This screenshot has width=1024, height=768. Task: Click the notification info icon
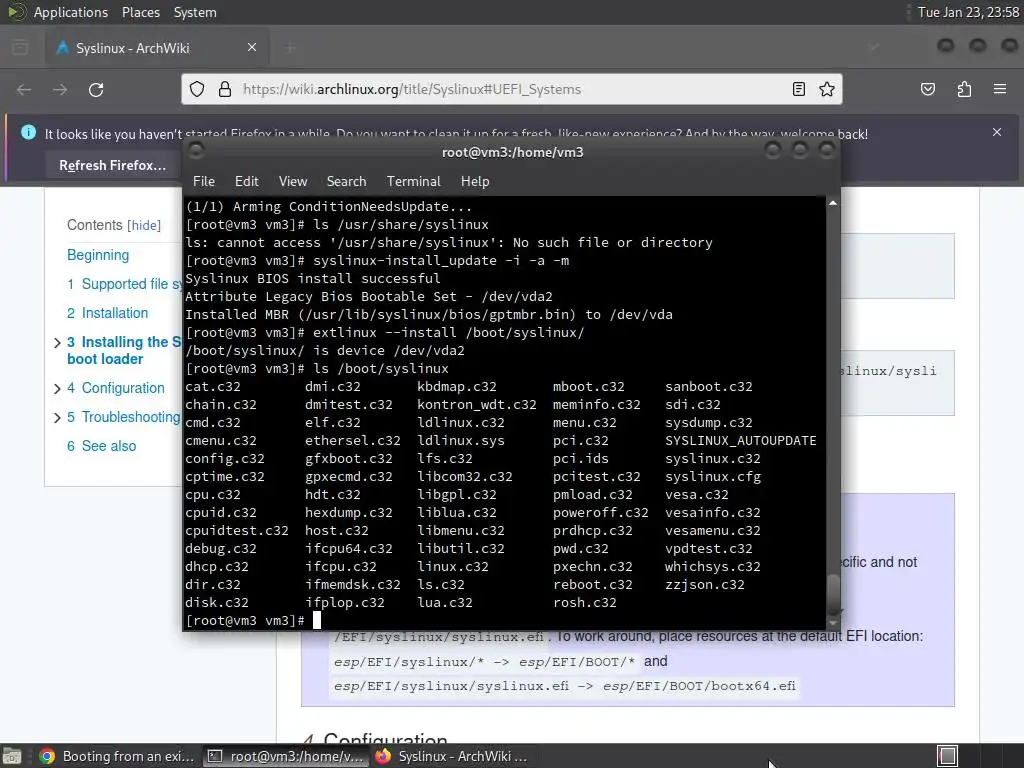point(28,133)
